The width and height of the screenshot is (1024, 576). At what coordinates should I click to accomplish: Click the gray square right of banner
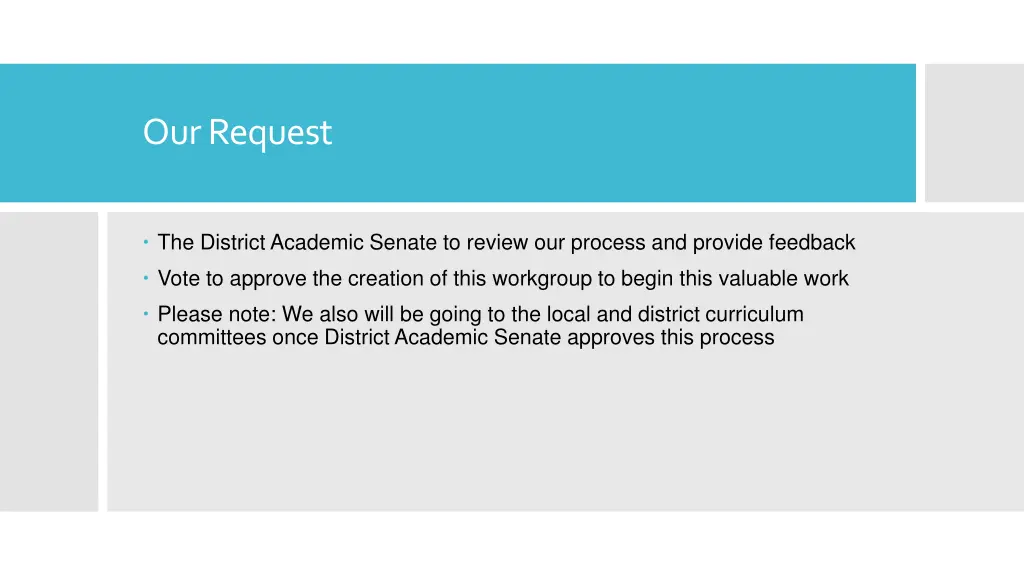tap(974, 133)
